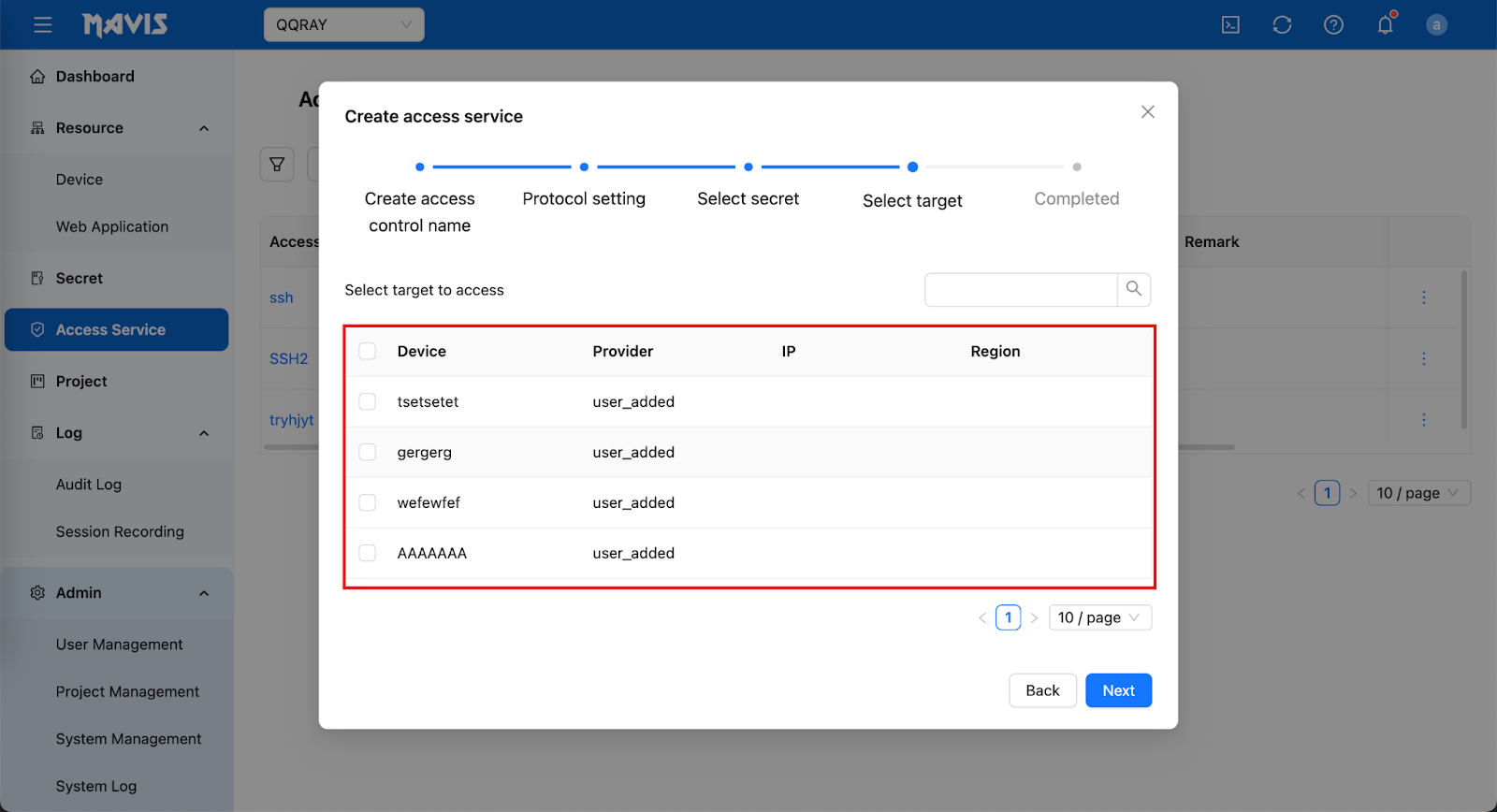Screen dimensions: 1497x812
Task: Open the notifications bell
Action: pos(1385,25)
